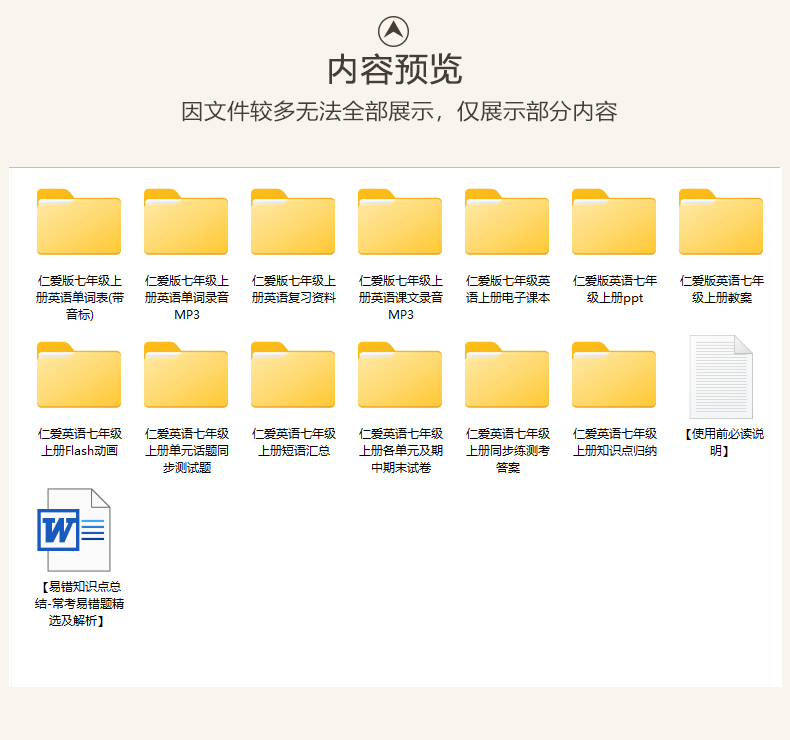Click label 仁爱版英语七年级上册教案
This screenshot has height=740, width=790.
click(x=722, y=289)
